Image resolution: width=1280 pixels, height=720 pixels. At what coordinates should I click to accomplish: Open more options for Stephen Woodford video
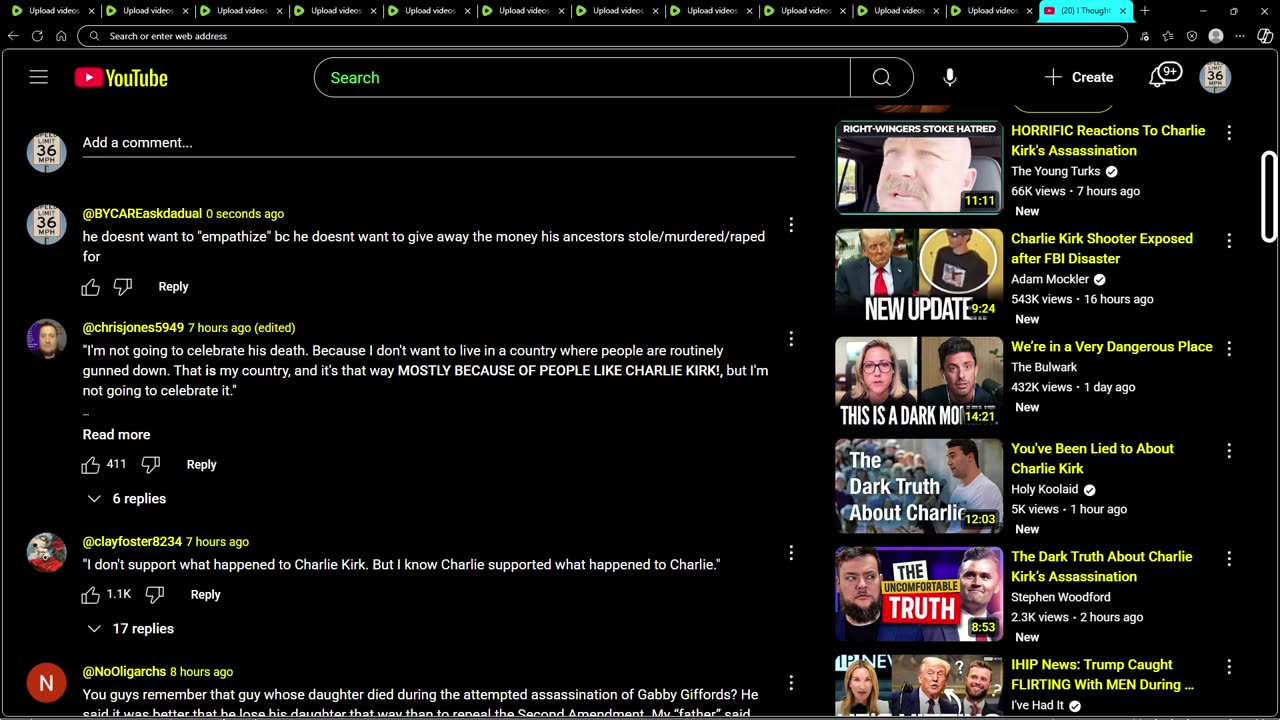pos(1229,558)
